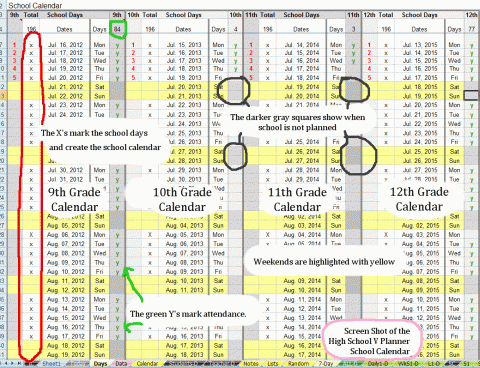Select the Sheet1 tab
Image resolution: width=480 pixels, height=368 pixels.
point(51,364)
